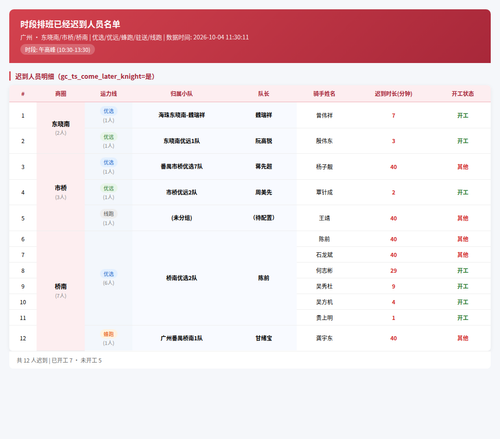The image size is (500, 439).
Task: Click the title 时段排班已经迟到人员名单
Action: [70, 24]
